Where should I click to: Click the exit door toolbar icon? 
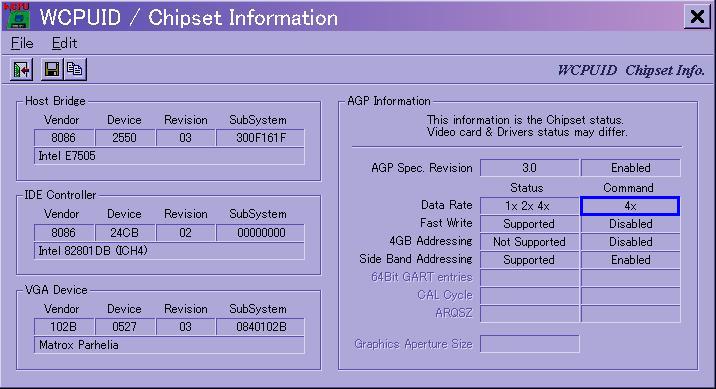click(21, 70)
